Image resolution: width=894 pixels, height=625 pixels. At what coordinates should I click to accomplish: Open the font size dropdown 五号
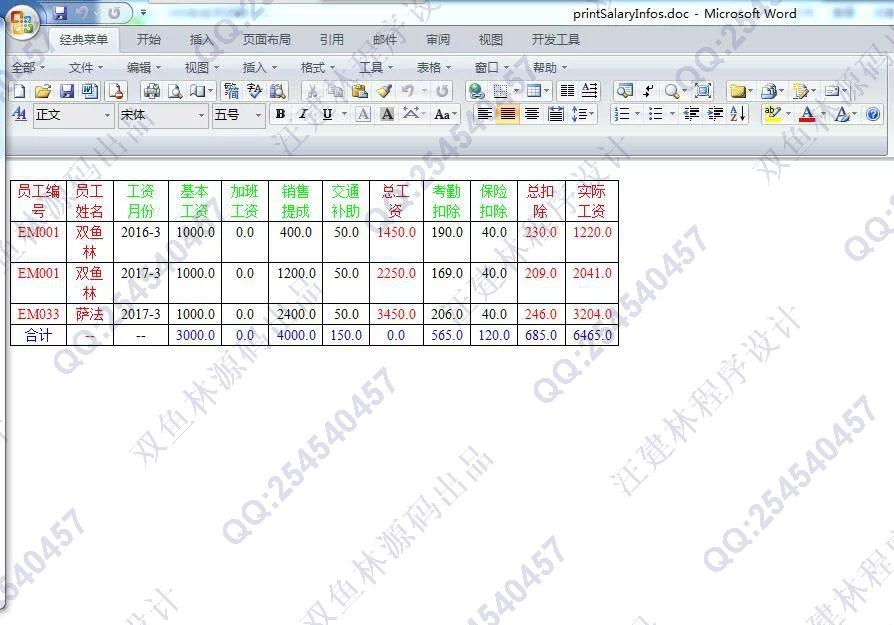tap(238, 115)
